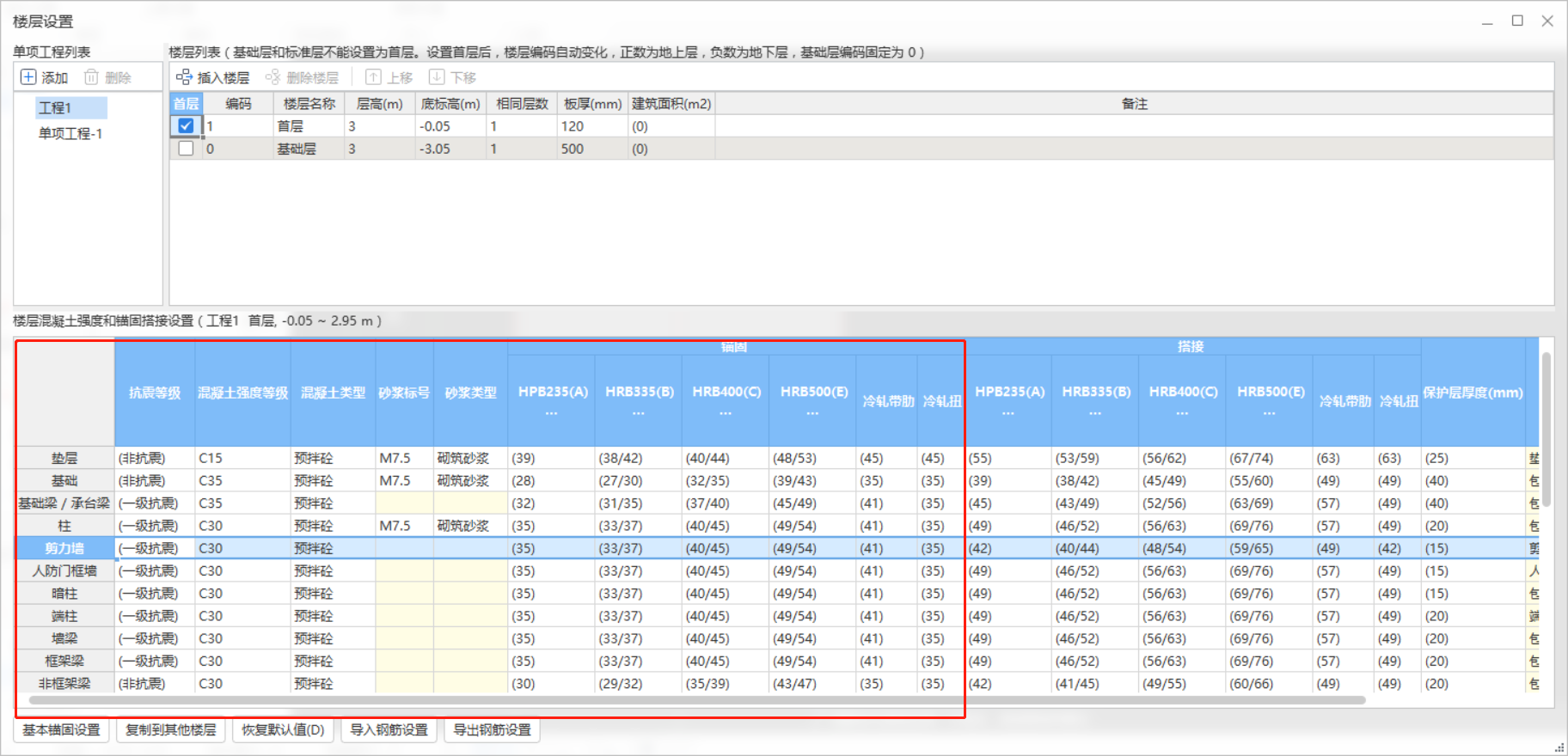Click the 板厚 120 cell
This screenshot has height=756, width=1568.
pos(592,126)
